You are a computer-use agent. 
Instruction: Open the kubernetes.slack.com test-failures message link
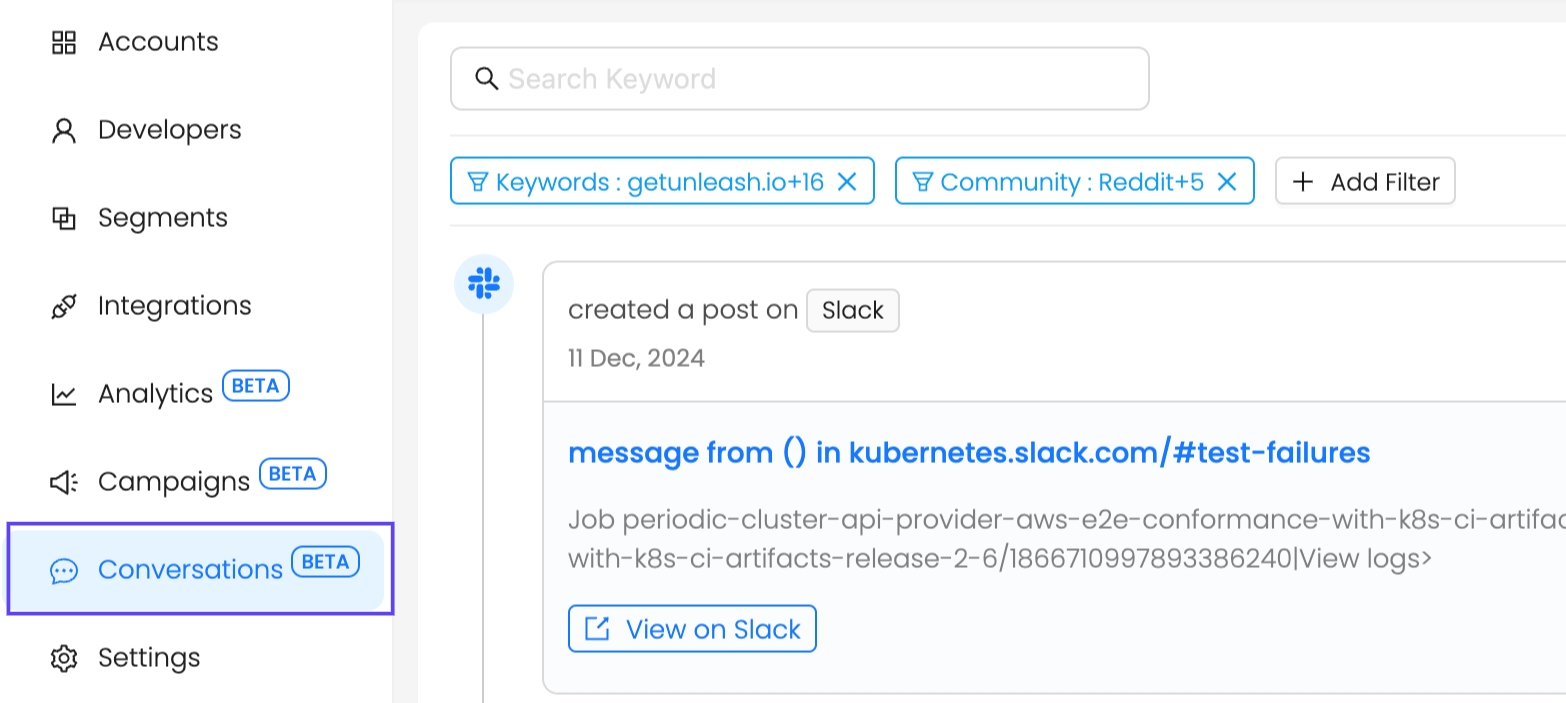click(x=968, y=453)
